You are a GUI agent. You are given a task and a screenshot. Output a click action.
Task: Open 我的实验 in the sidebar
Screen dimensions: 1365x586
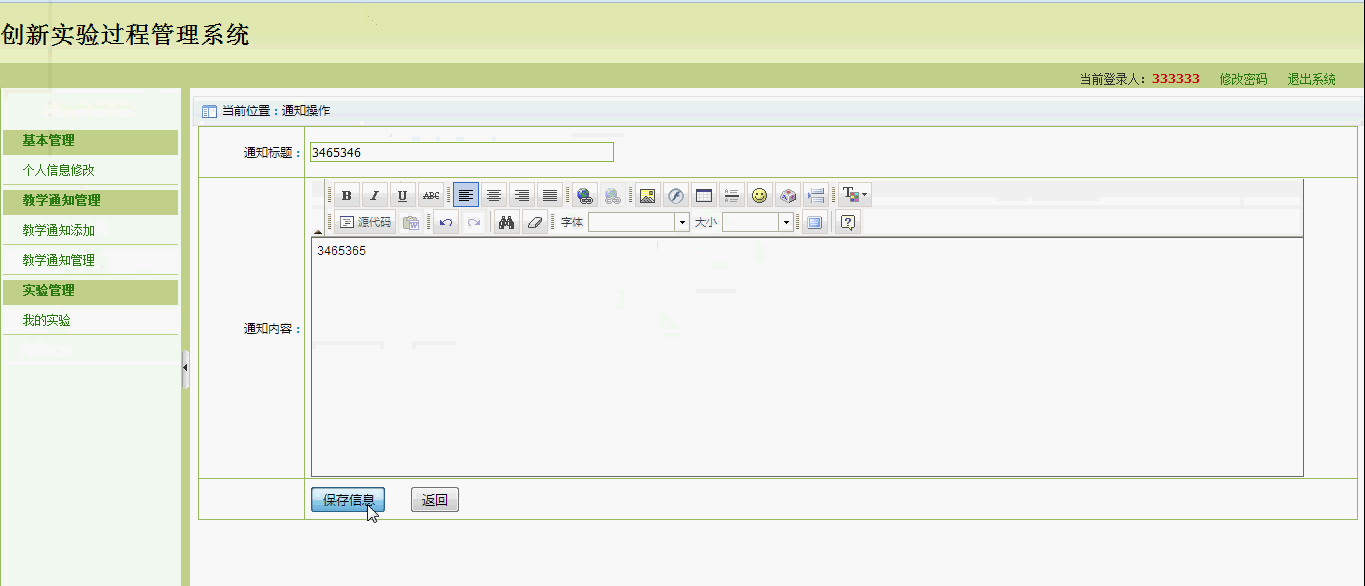tap(46, 320)
